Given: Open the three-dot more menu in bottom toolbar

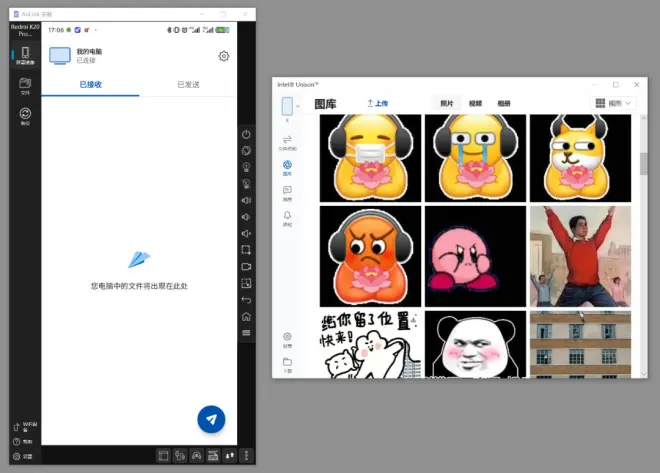Looking at the screenshot, I should (x=246, y=455).
